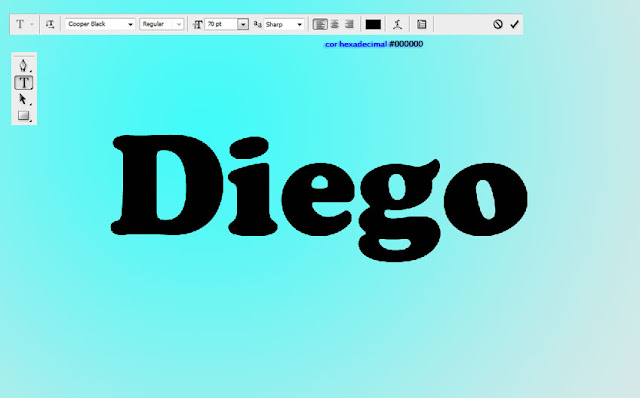
Task: Open the Sharp anti-aliasing dropdown
Action: click(x=284, y=24)
